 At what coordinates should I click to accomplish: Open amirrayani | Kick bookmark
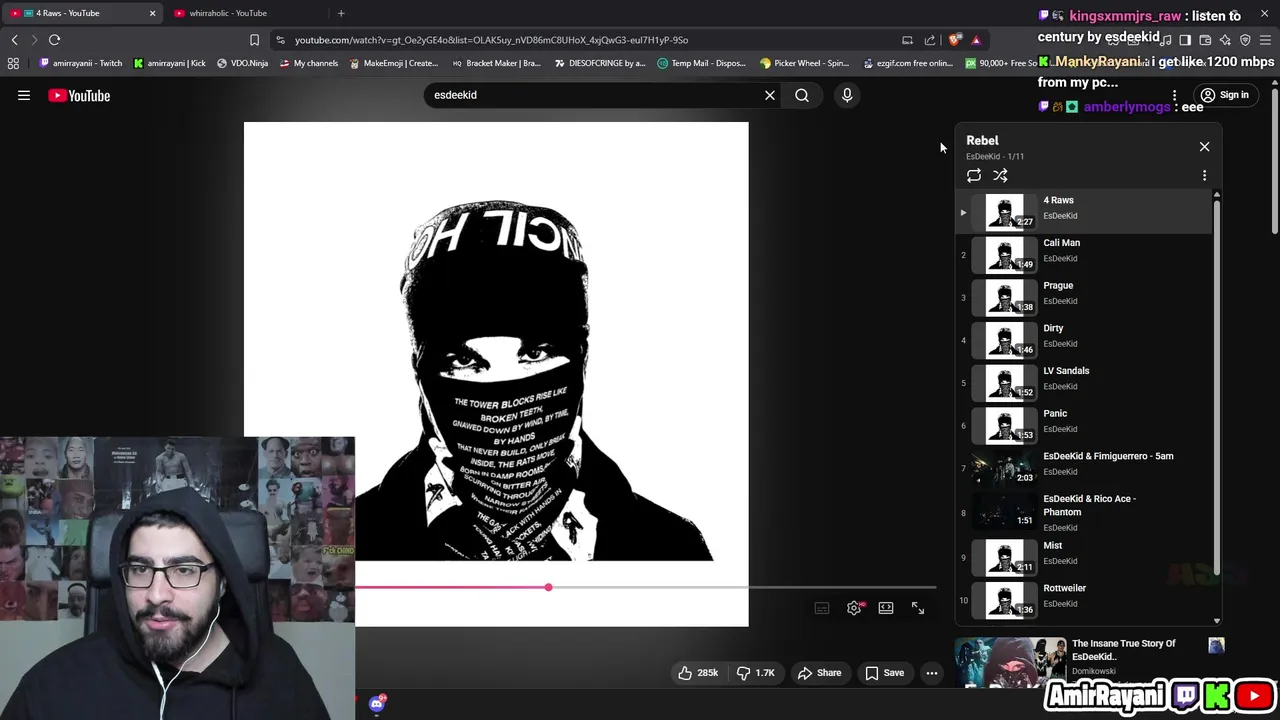(x=169, y=63)
